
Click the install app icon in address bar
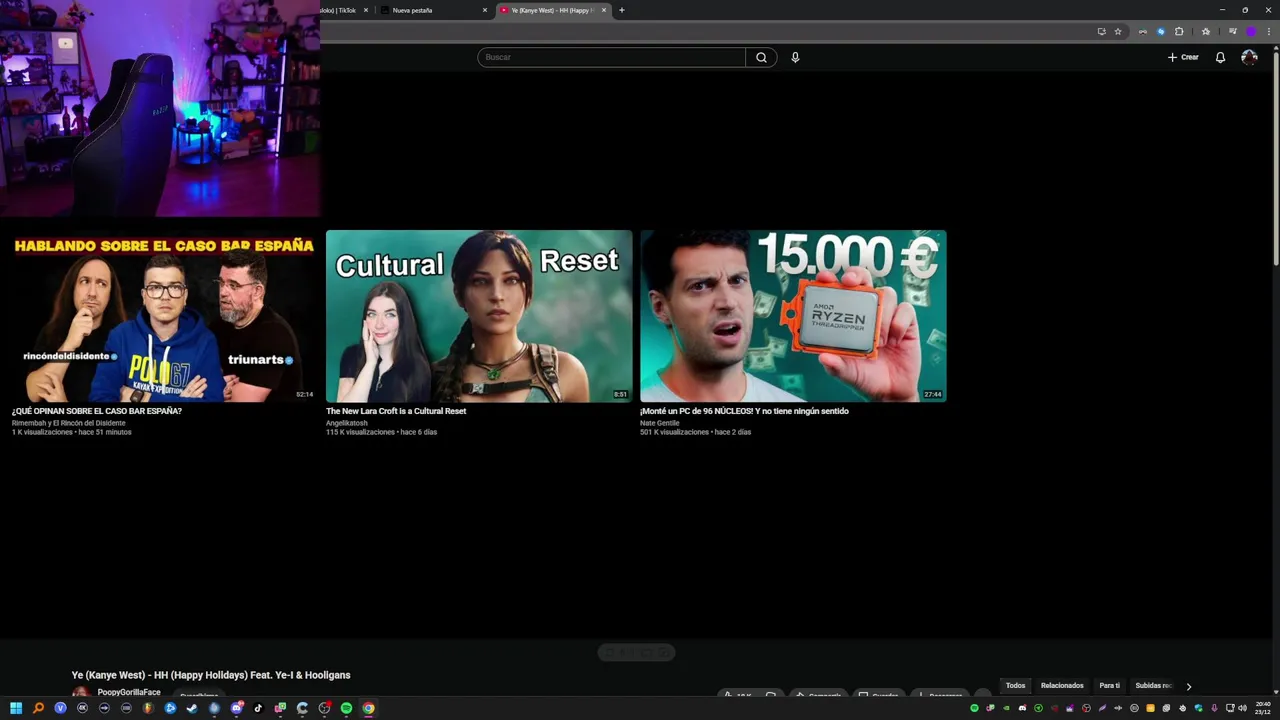[1102, 31]
